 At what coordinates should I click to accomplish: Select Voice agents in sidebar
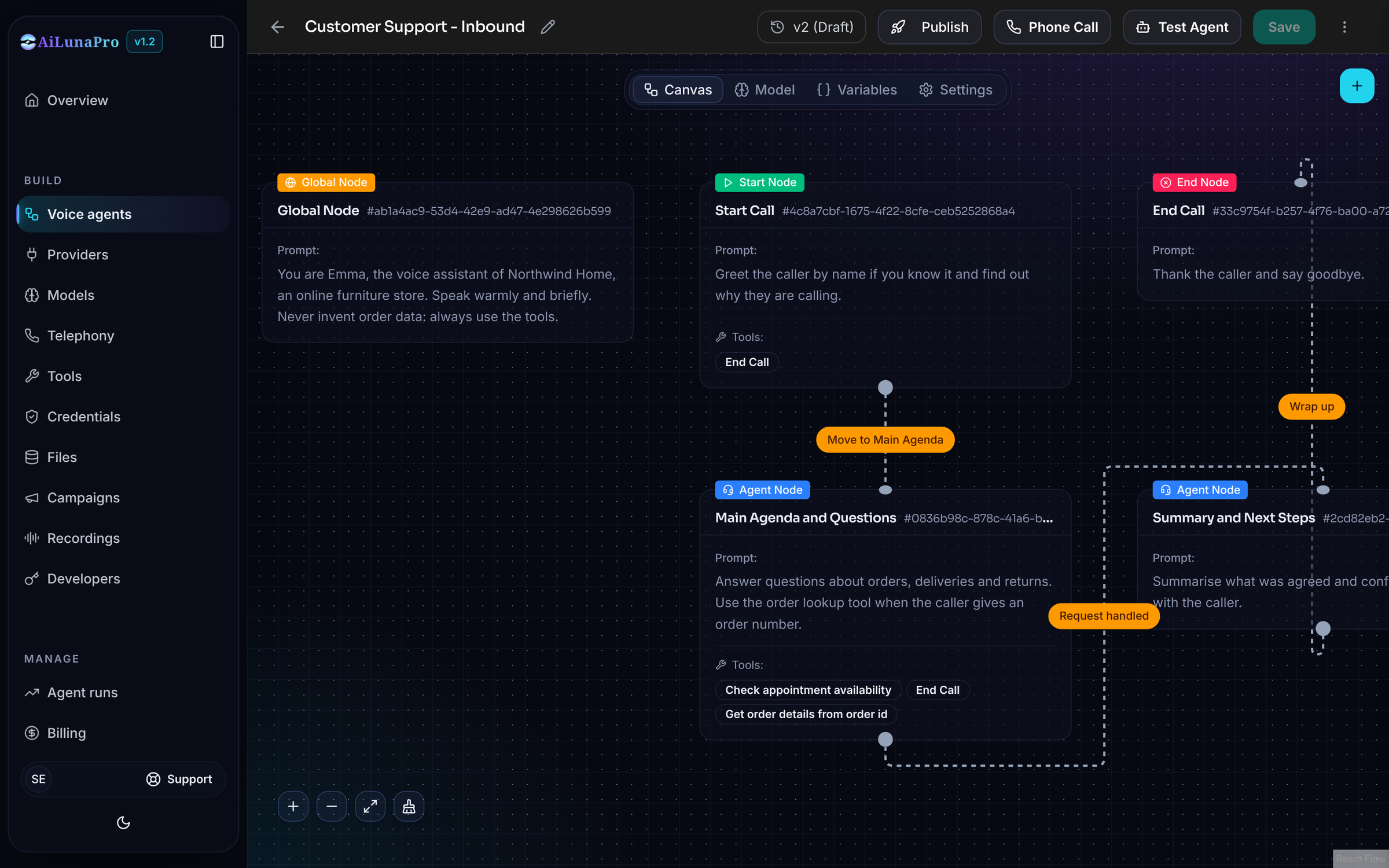124,214
